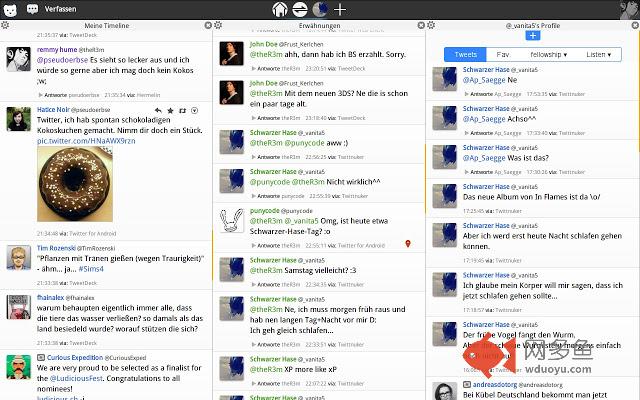Open Antworte theR3m link under 'Samstag vielleicht' tweet
Screen dimensions: 640x400
pos(276,284)
